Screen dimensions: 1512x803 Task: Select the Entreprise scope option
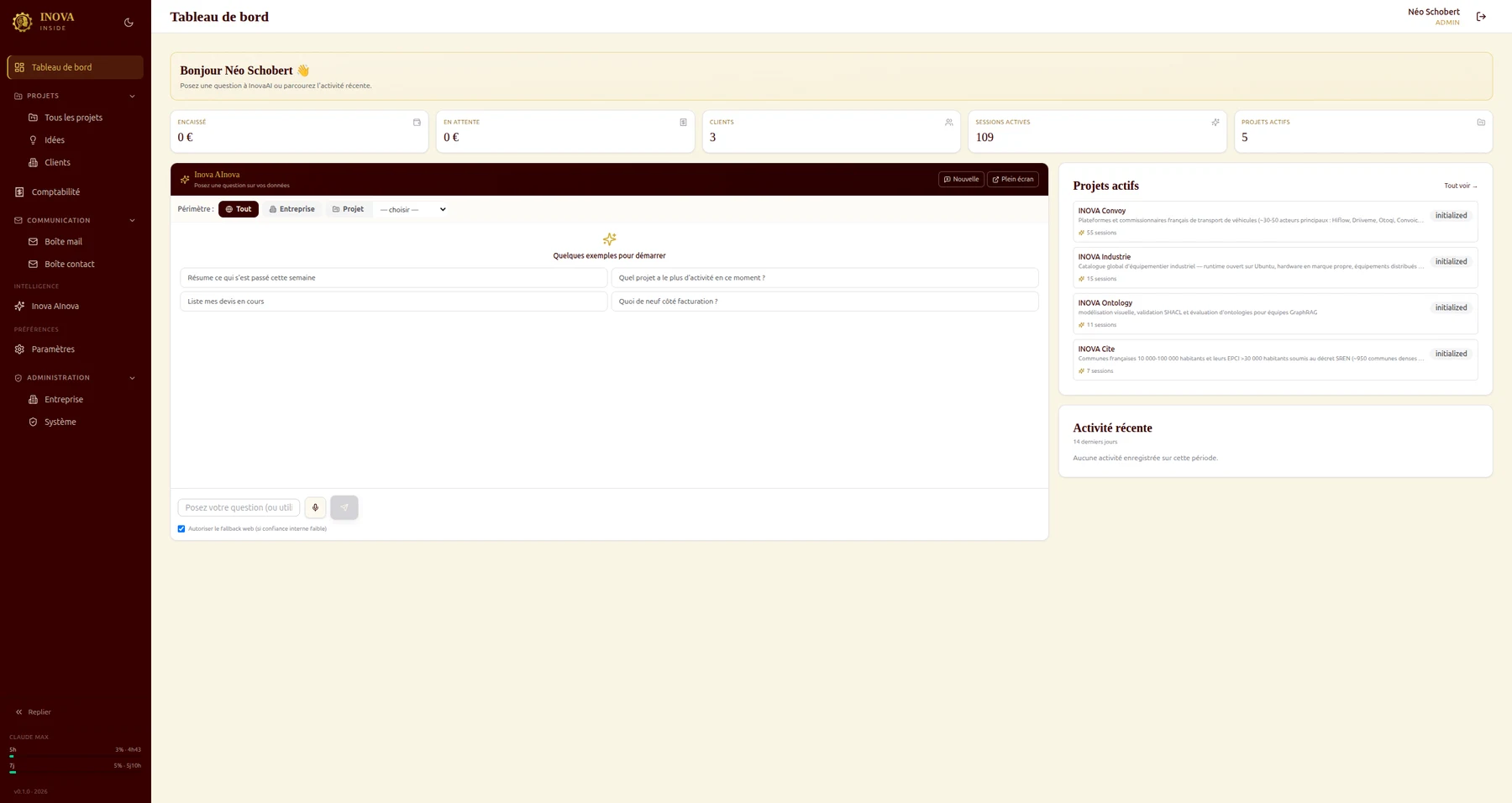pos(292,209)
